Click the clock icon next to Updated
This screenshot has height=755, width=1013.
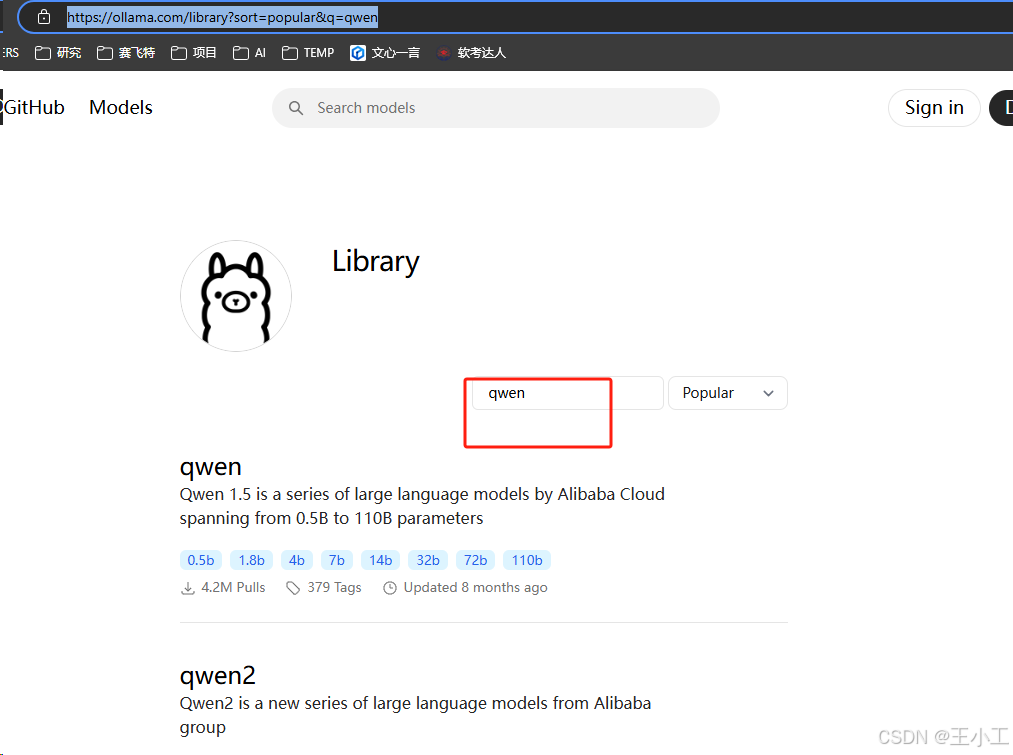click(390, 588)
